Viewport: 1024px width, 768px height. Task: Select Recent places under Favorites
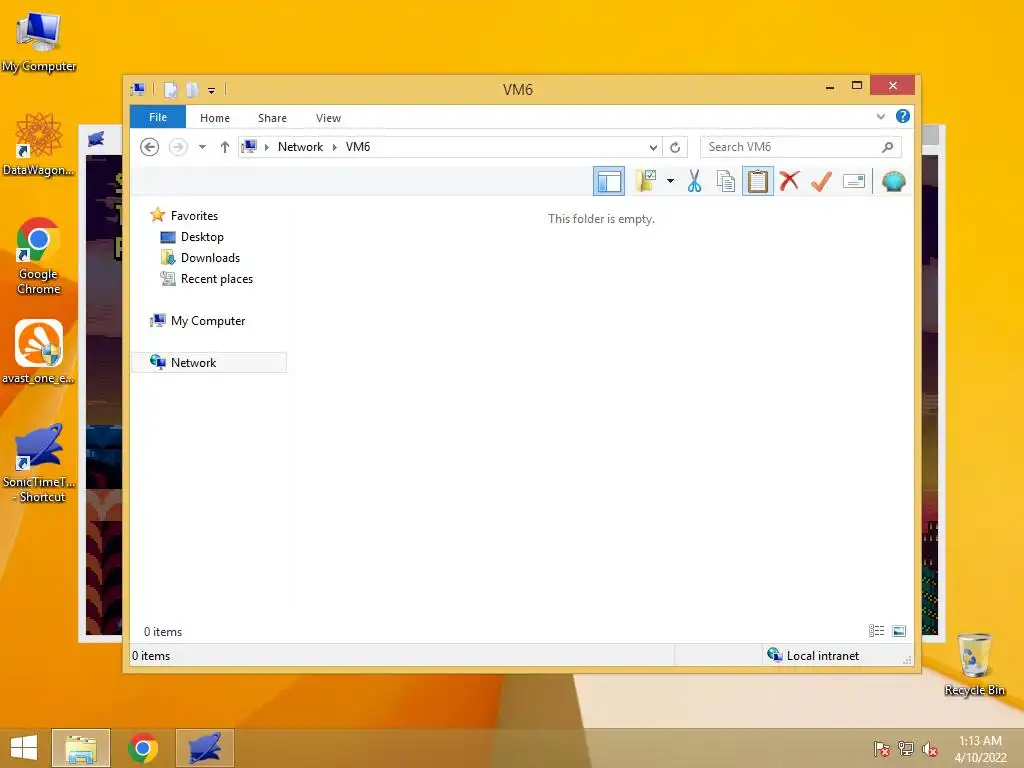coord(216,279)
